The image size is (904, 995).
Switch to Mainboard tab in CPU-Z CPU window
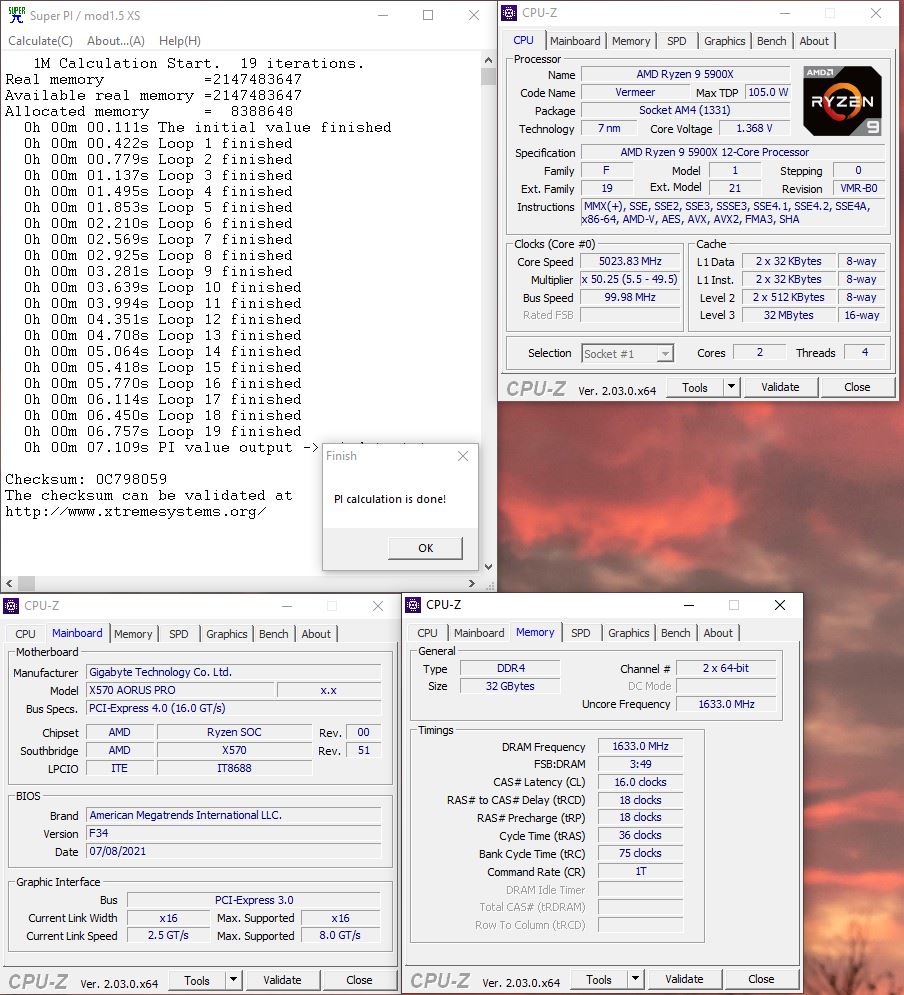[x=575, y=41]
